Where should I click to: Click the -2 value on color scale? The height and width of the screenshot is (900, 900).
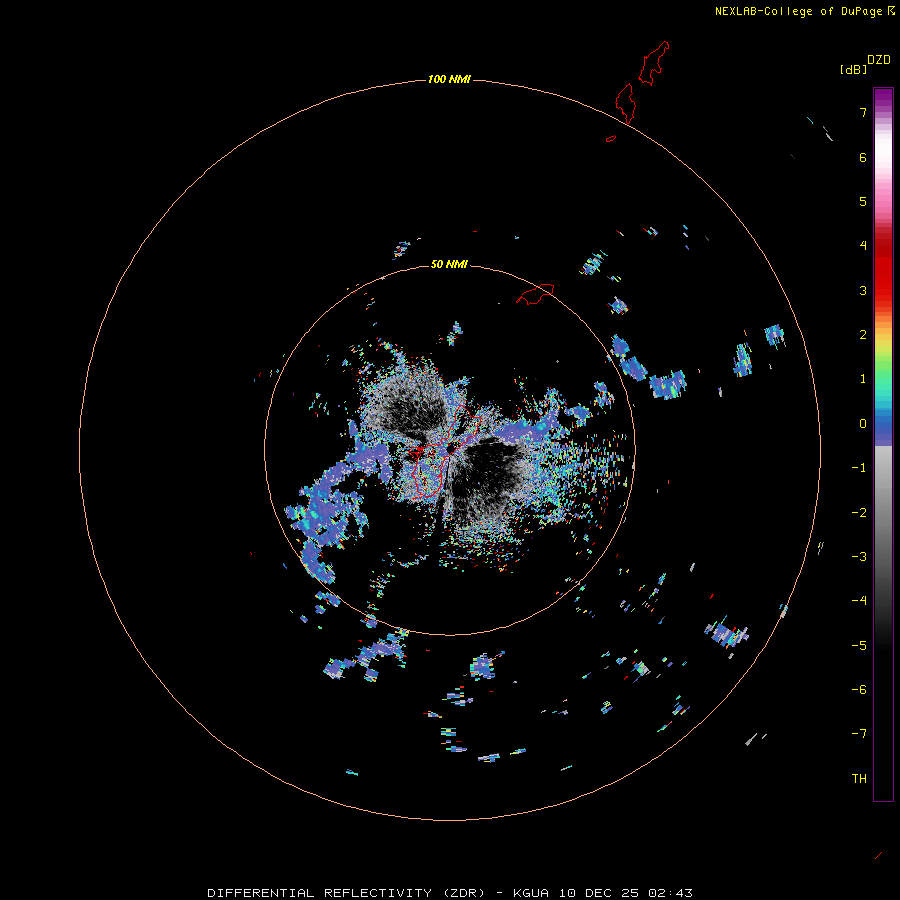pyautogui.click(x=859, y=513)
